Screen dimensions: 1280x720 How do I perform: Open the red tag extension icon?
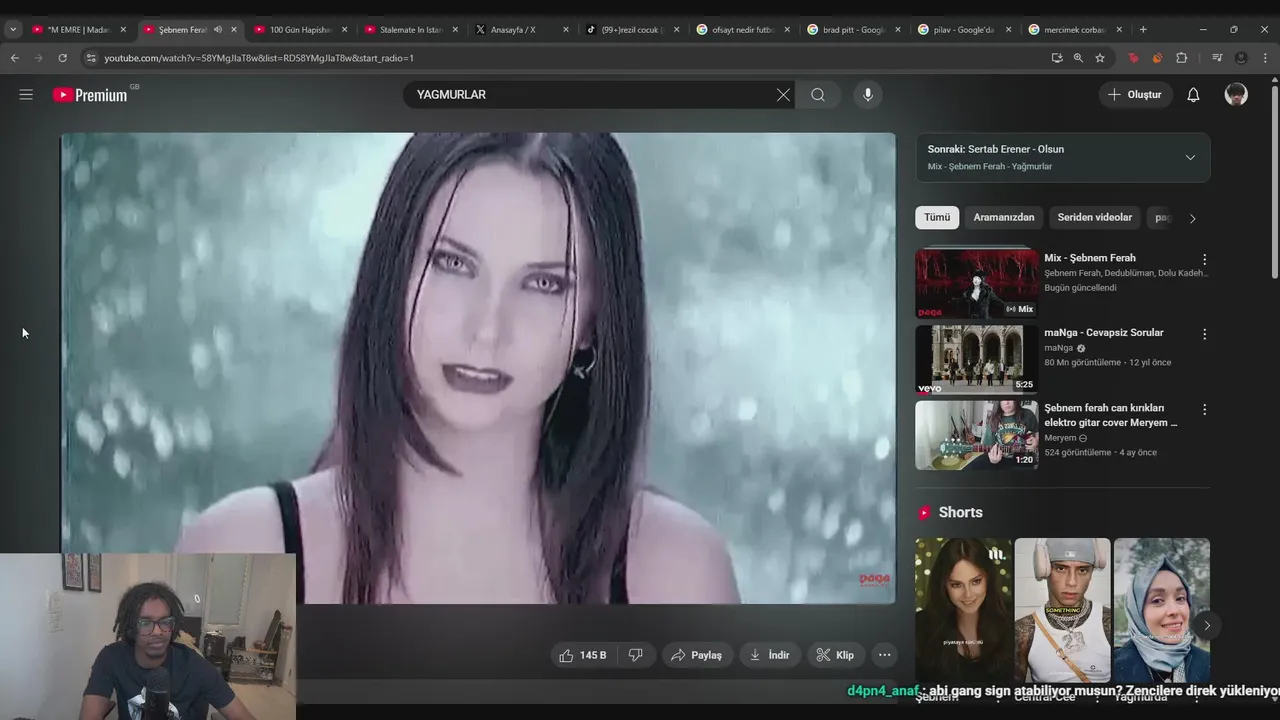[x=1133, y=58]
